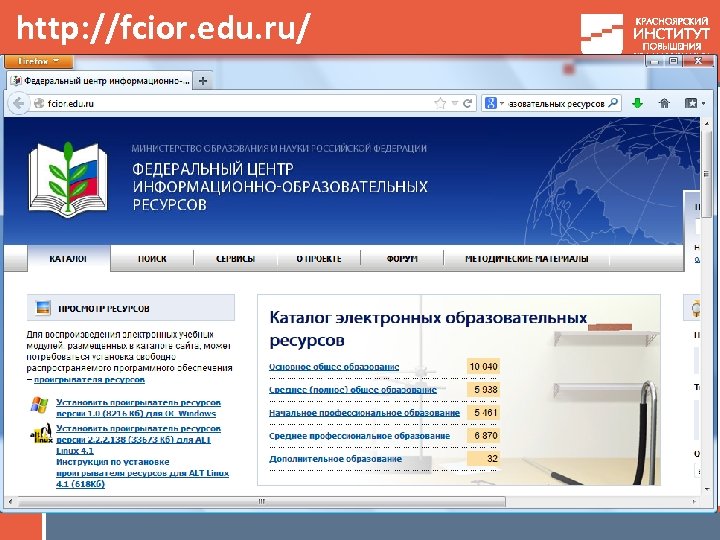
Task: Open Дополнительное образование link
Action: 335,459
